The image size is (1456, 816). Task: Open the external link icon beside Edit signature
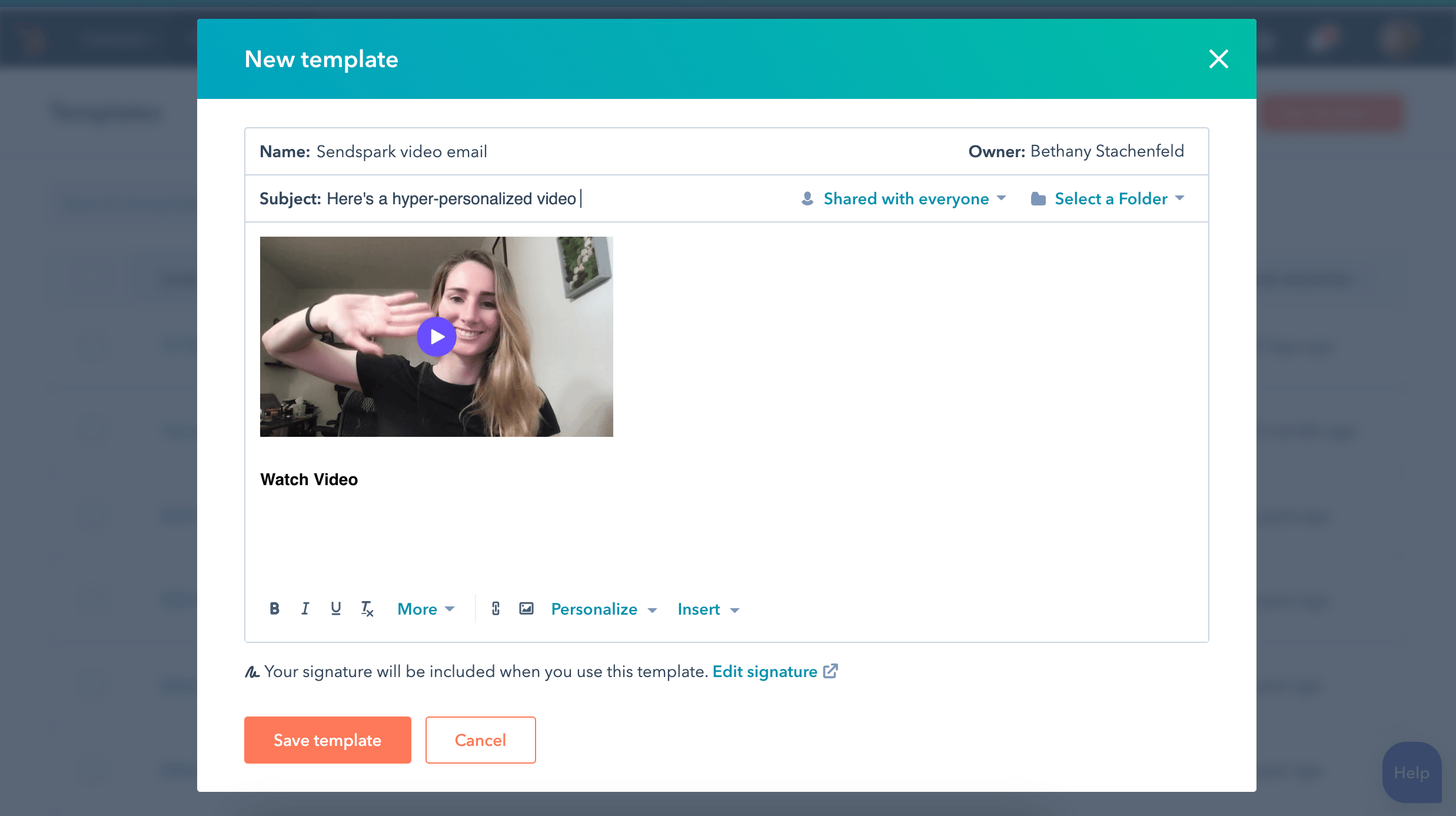(830, 671)
